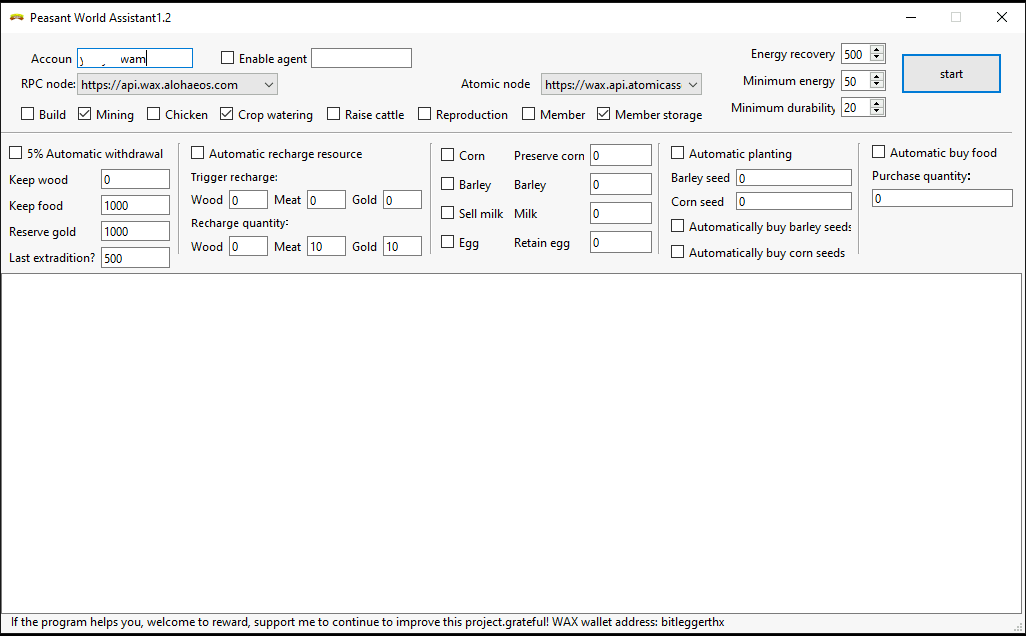Image resolution: width=1026 pixels, height=636 pixels.
Task: Click Trigger recharge Wood field
Action: coord(249,200)
